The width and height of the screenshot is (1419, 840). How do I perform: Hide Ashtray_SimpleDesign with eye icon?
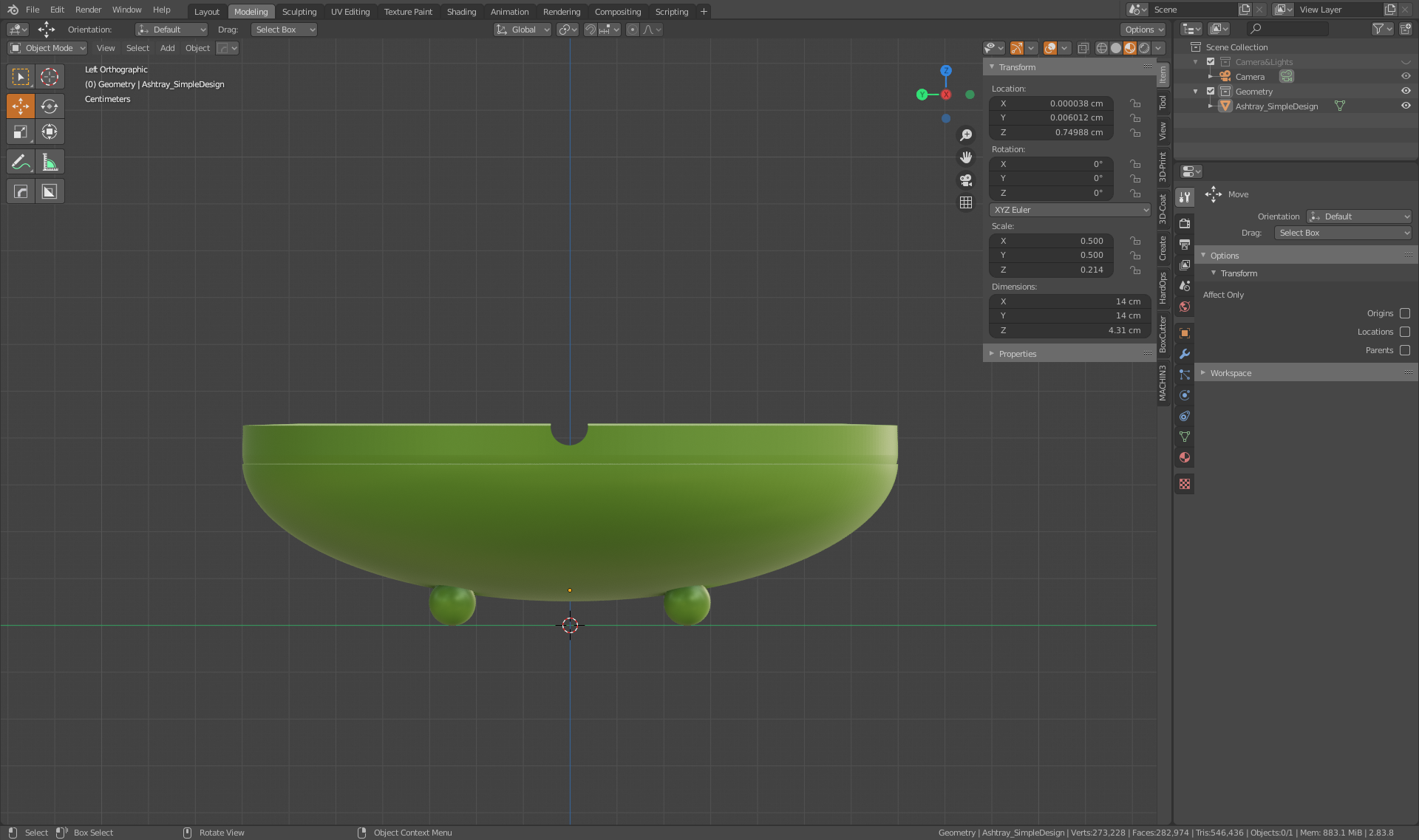click(1406, 106)
